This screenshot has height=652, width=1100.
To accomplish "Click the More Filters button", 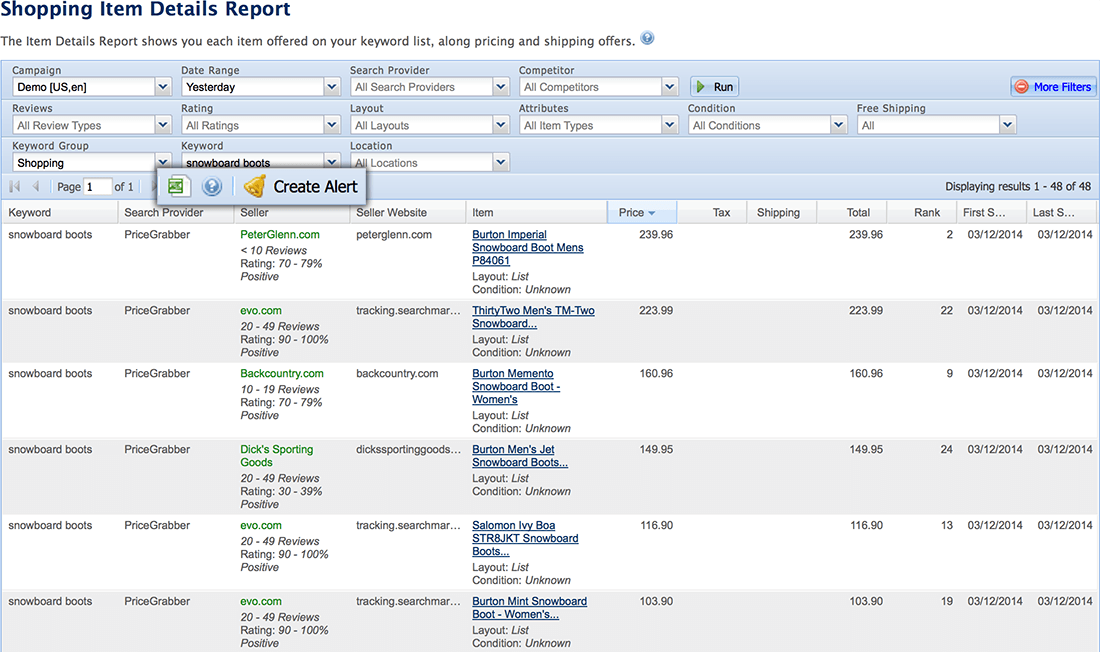I will 1053,87.
